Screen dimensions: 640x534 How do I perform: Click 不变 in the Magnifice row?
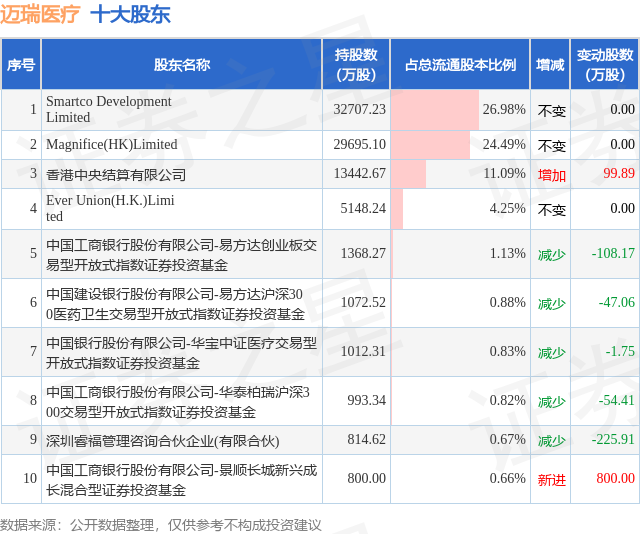[x=551, y=146]
